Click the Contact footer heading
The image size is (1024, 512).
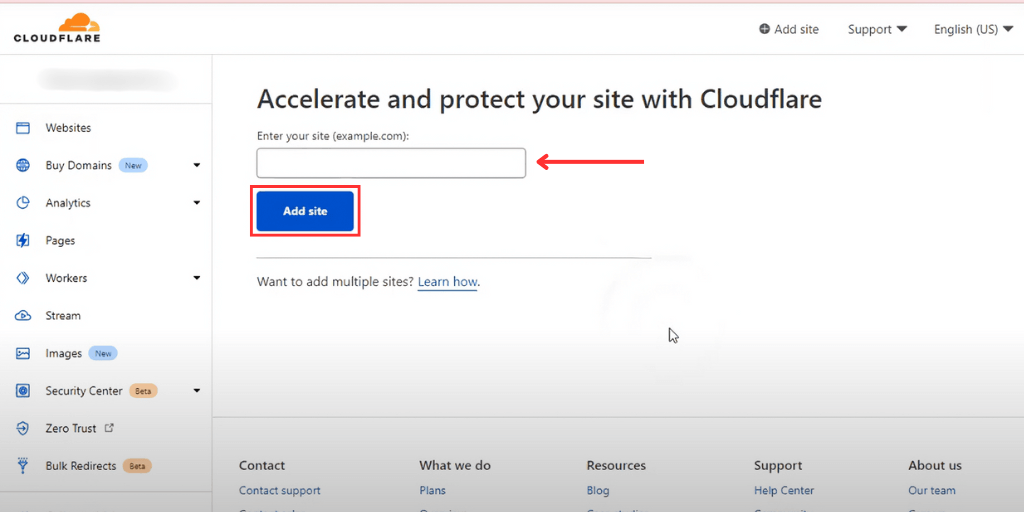click(x=262, y=466)
